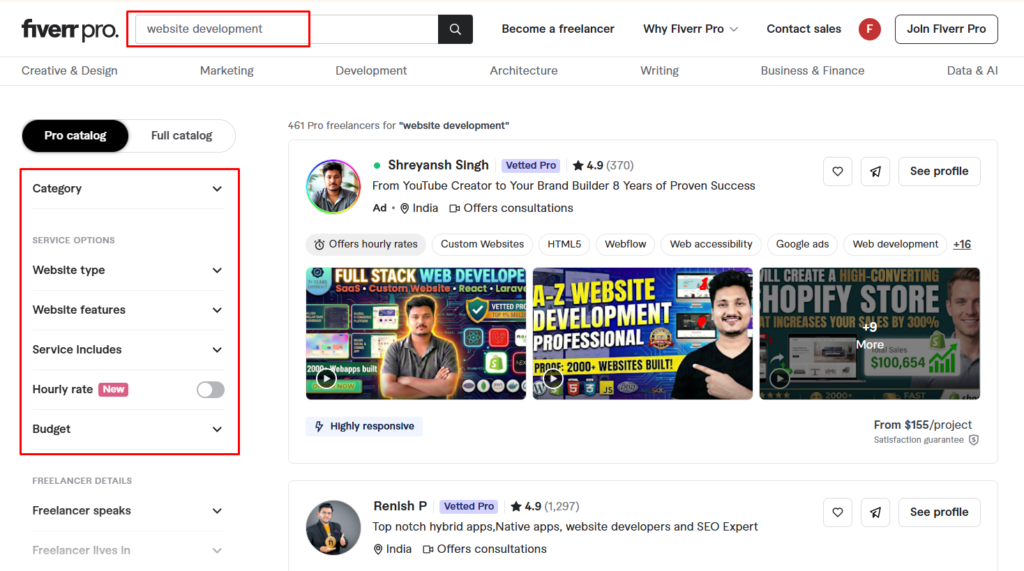Expand the Category filter

tap(127, 189)
